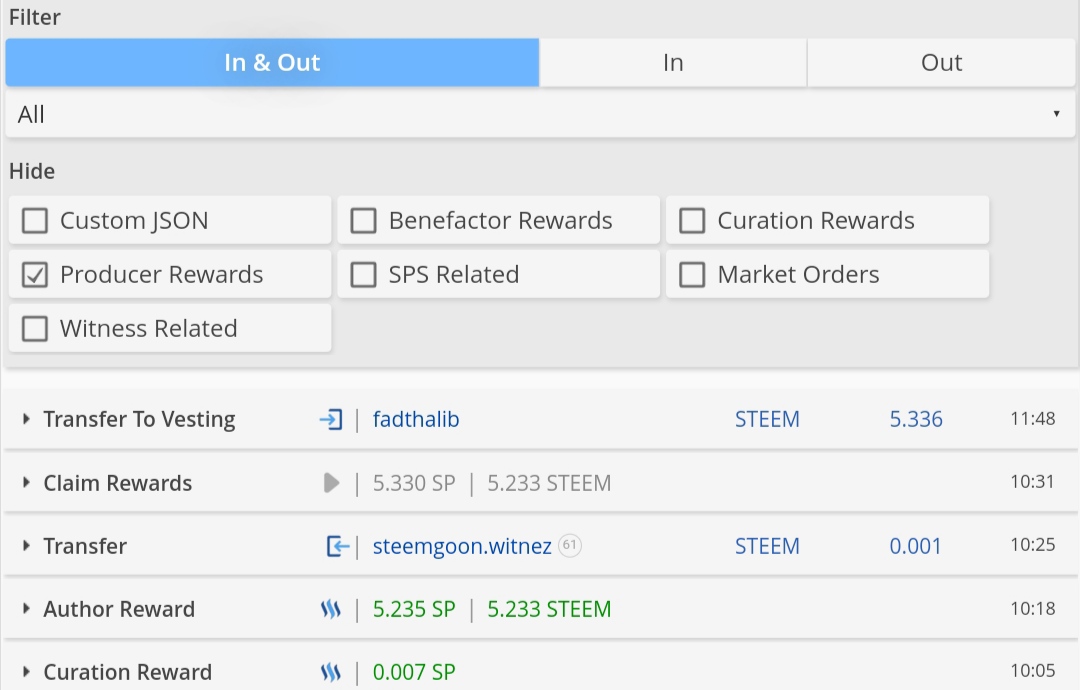This screenshot has width=1080, height=690.
Task: Select the In & Out filter tab
Action: (x=272, y=63)
